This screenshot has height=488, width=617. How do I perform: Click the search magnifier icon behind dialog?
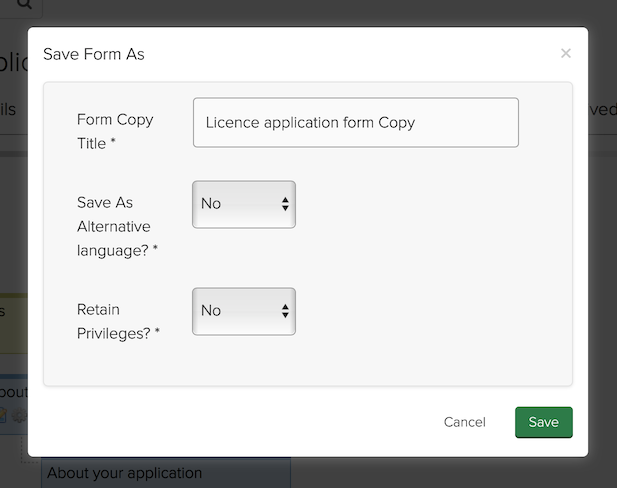tap(22, 6)
